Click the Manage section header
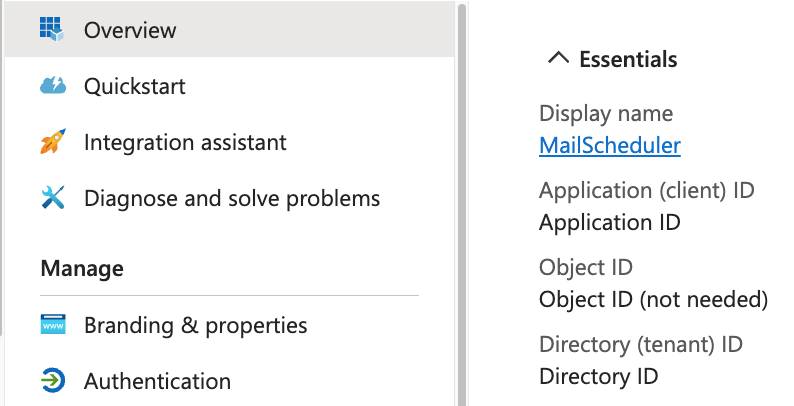The height and width of the screenshot is (406, 794). tap(82, 268)
